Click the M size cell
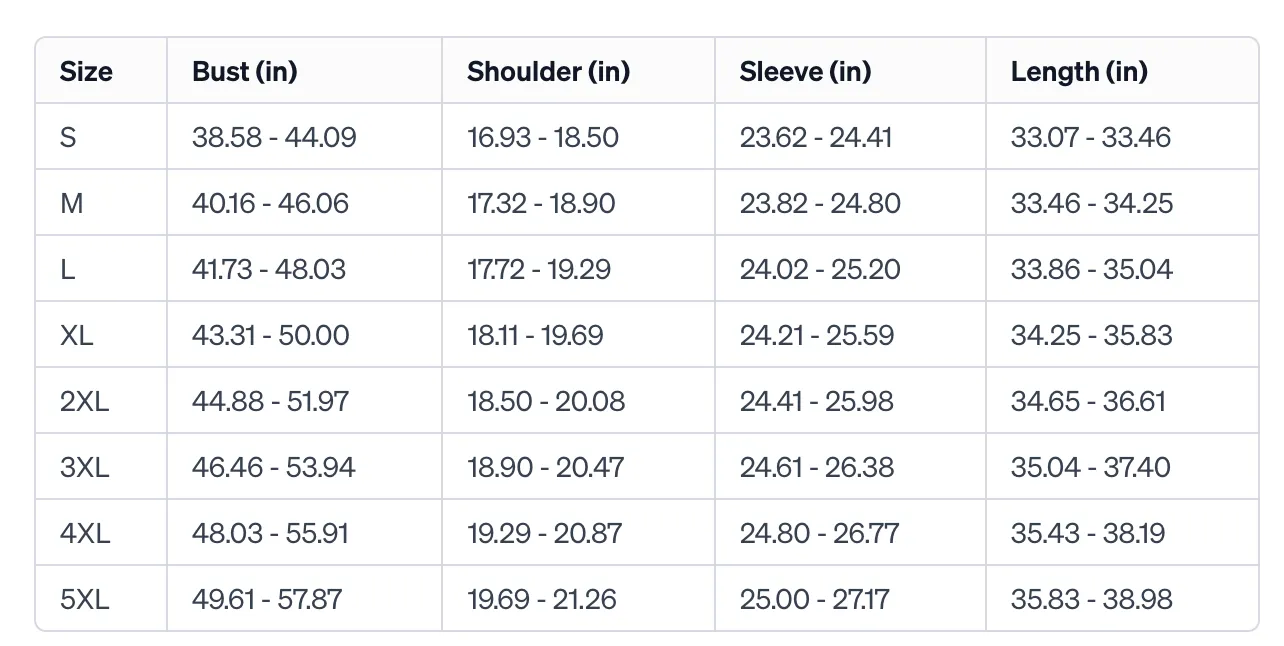This screenshot has height=646, width=1284. (71, 203)
